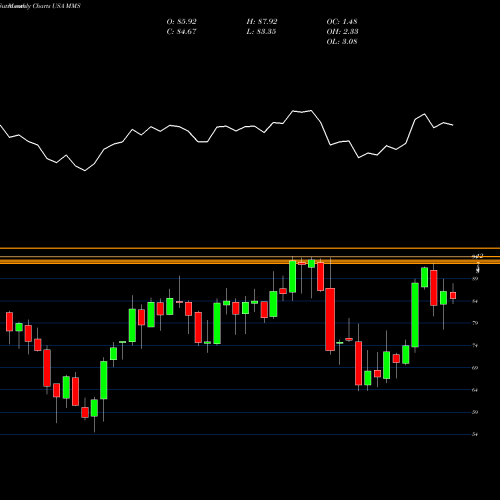Screen dimensions: 500x500
Task: Click the topmost orange resistance line
Action: click(250, 248)
